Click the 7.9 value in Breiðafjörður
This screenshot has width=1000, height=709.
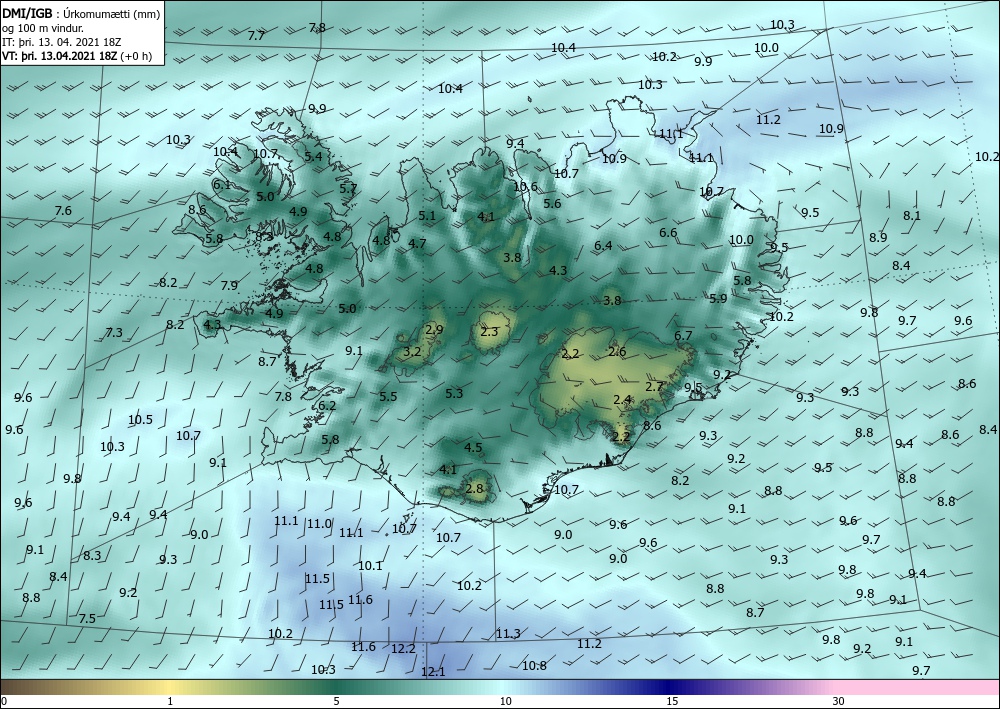pyautogui.click(x=229, y=286)
